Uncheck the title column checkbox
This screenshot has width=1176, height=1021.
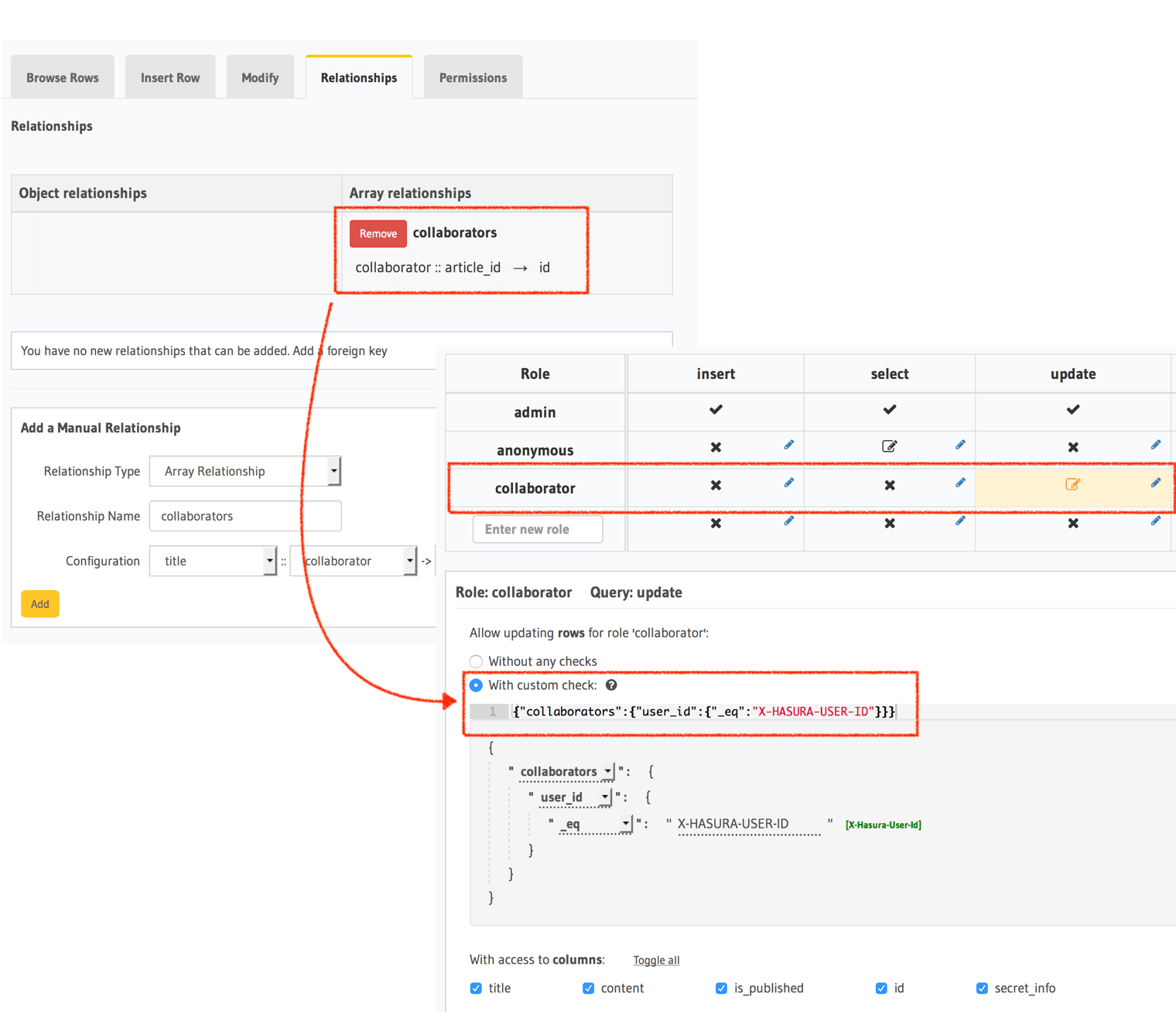(477, 989)
